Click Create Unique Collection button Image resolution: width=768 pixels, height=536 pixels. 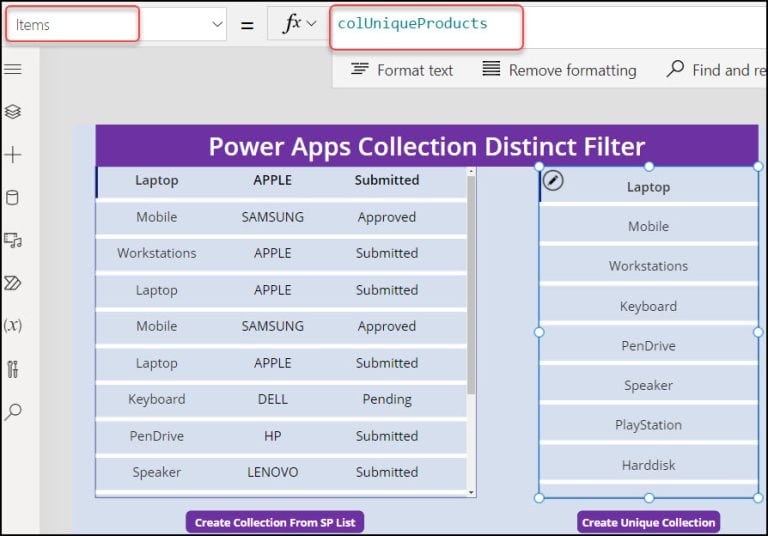pyautogui.click(x=648, y=522)
